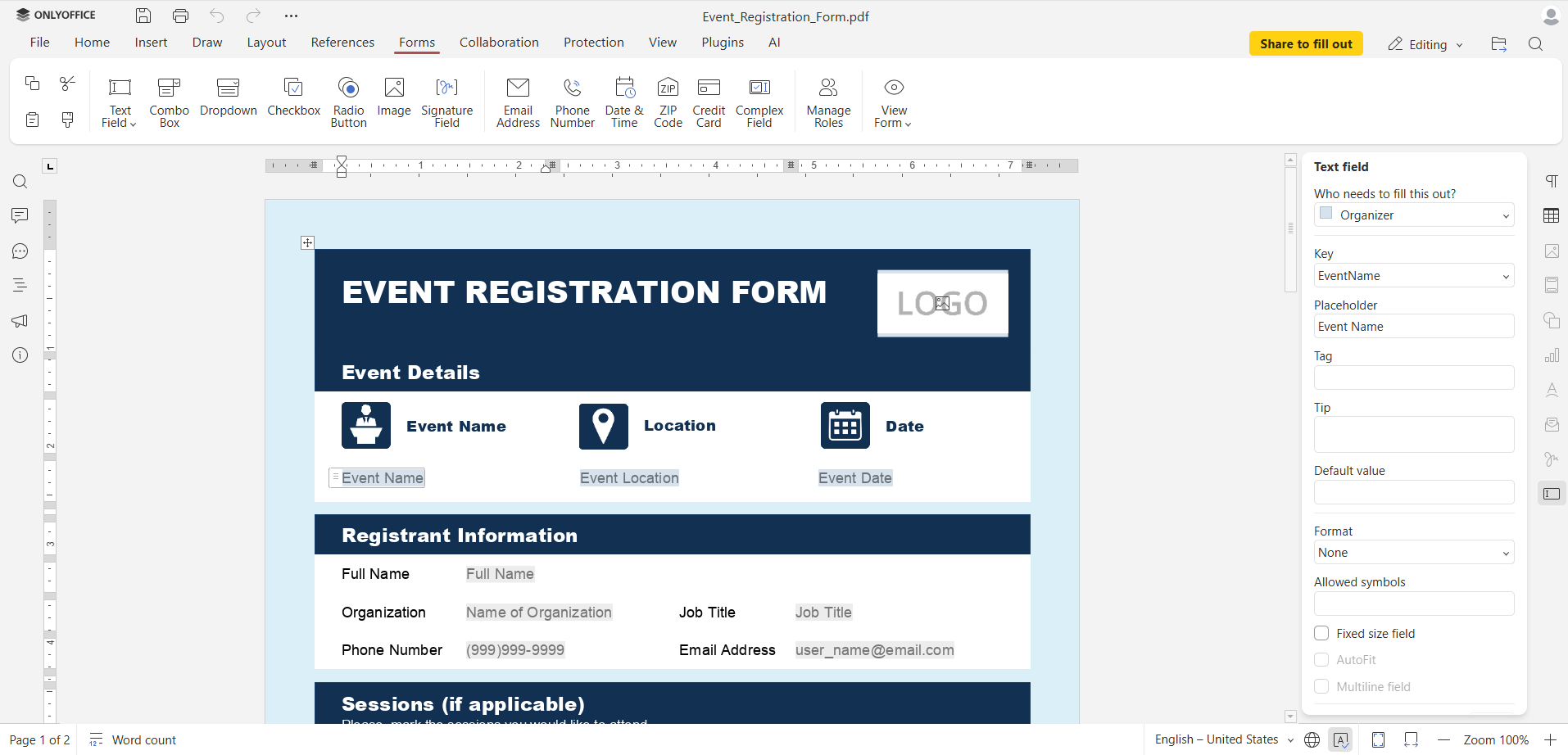The image size is (1568, 755).
Task: Insert a ZIP Code field
Action: 668,102
